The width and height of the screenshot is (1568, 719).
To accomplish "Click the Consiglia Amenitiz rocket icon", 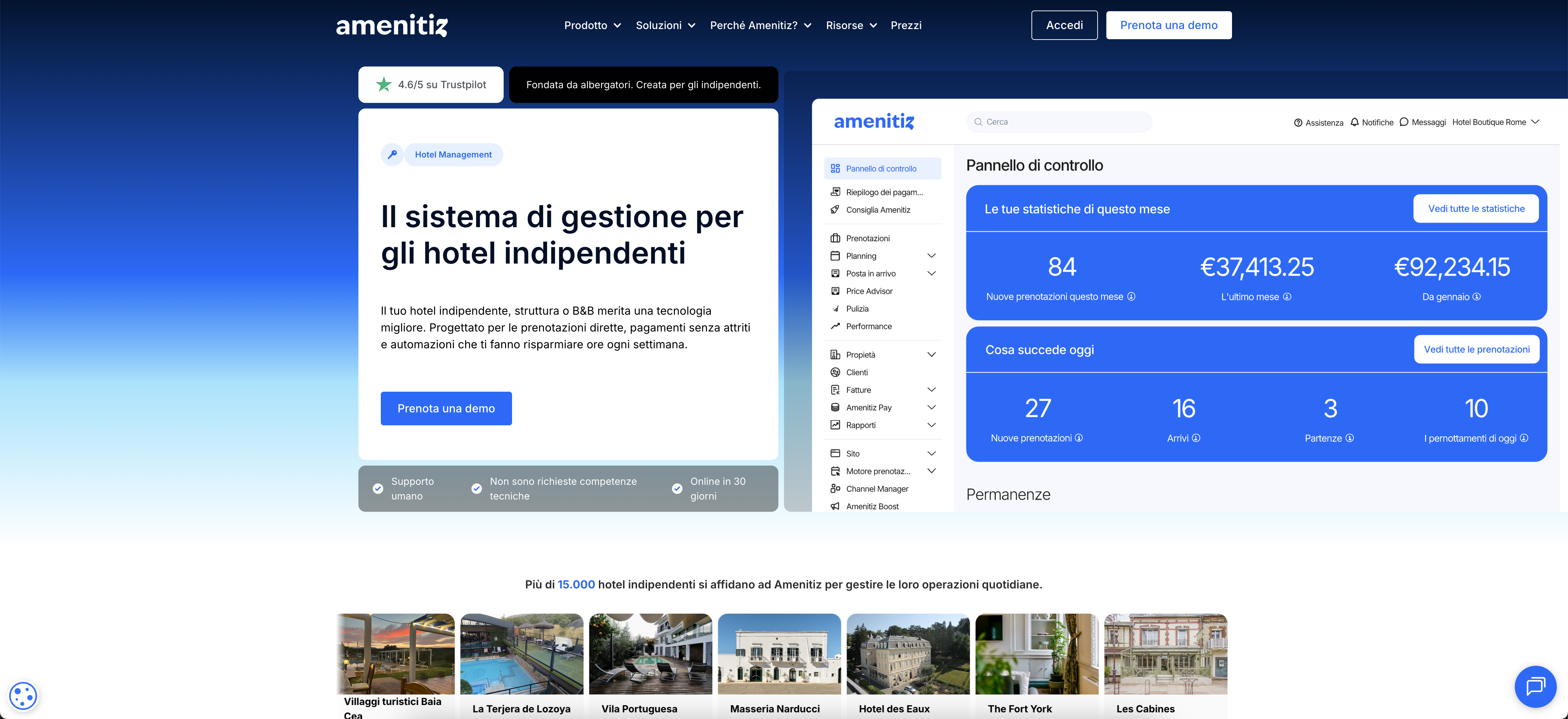I will click(x=835, y=209).
